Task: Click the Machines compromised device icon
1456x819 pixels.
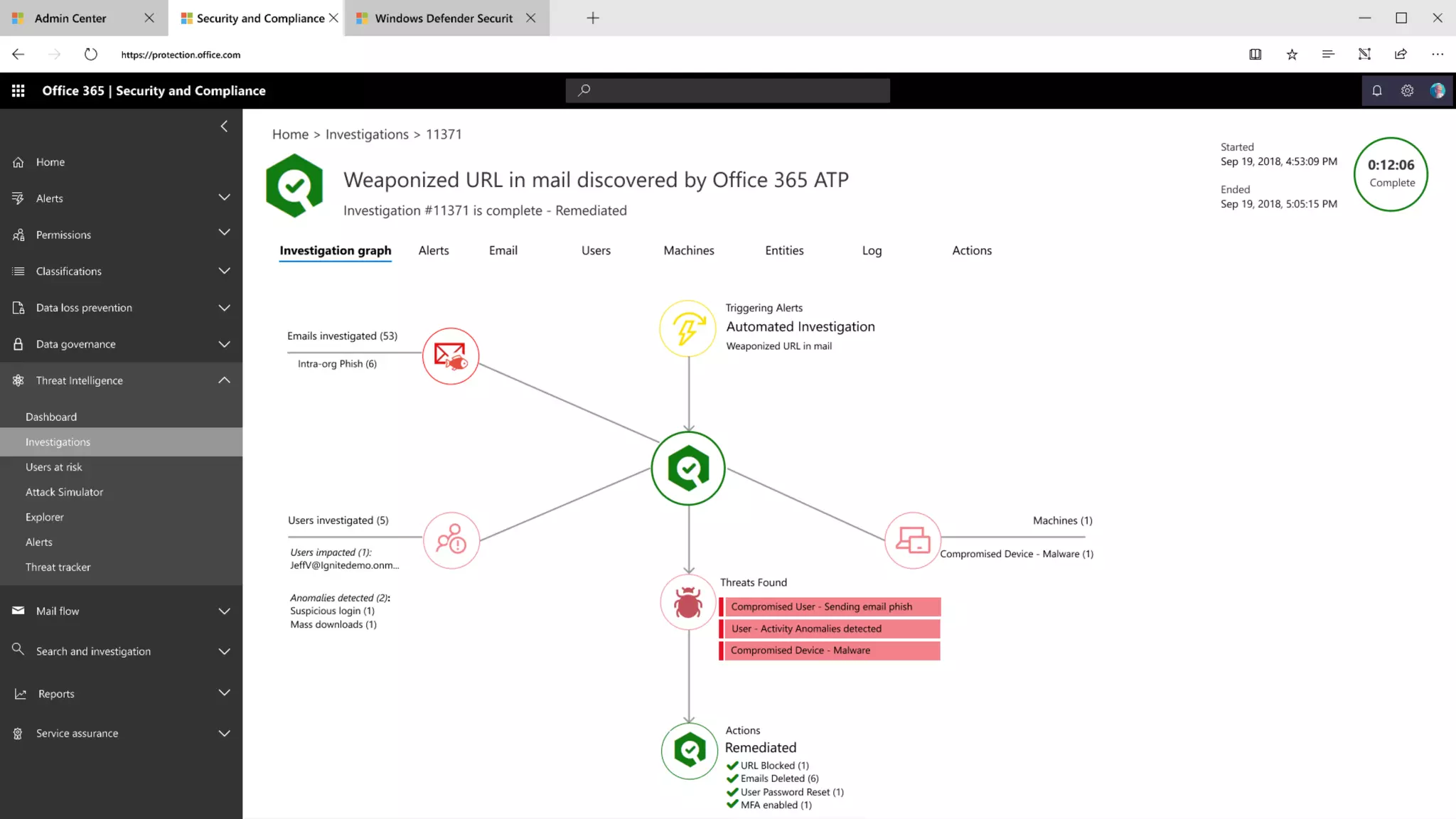Action: 912,540
